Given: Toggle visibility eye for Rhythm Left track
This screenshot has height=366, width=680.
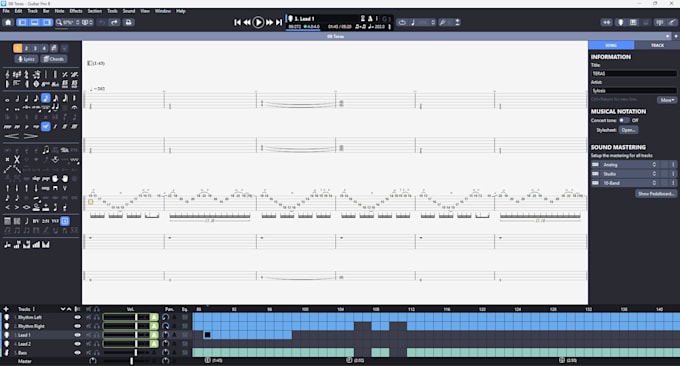Looking at the screenshot, I should click(x=78, y=317).
